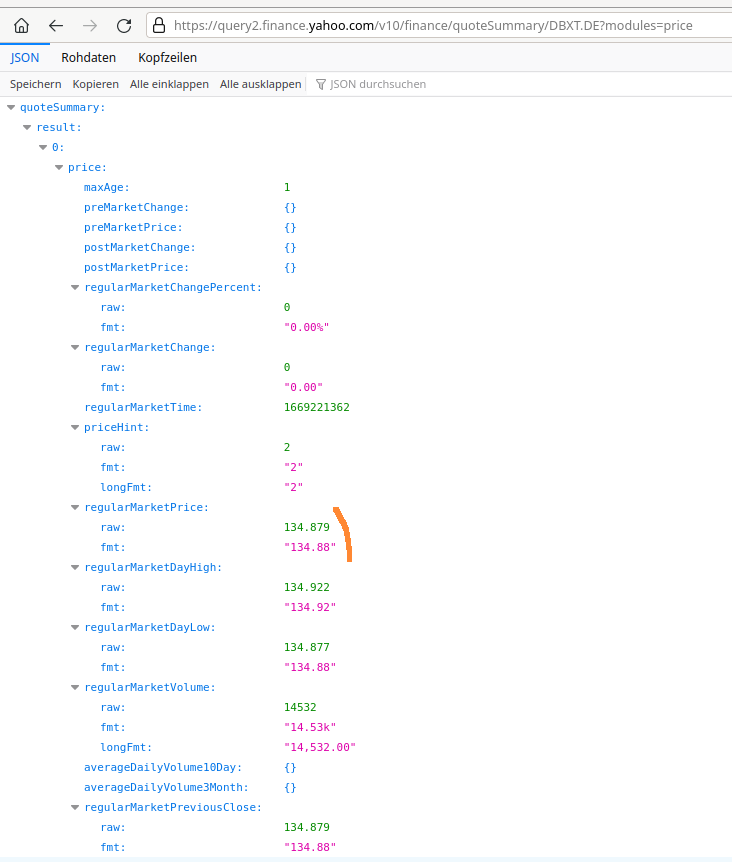
Task: Click Alle ausklappen
Action: pos(260,84)
